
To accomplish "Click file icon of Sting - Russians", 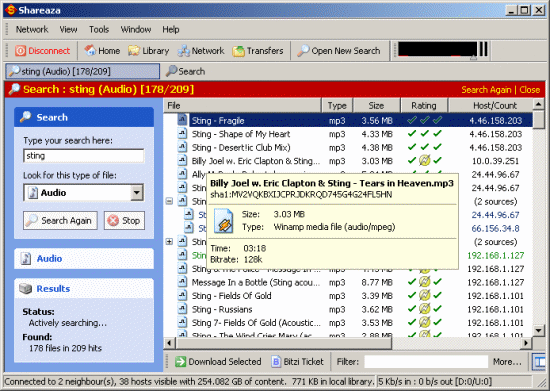I will coord(182,309).
